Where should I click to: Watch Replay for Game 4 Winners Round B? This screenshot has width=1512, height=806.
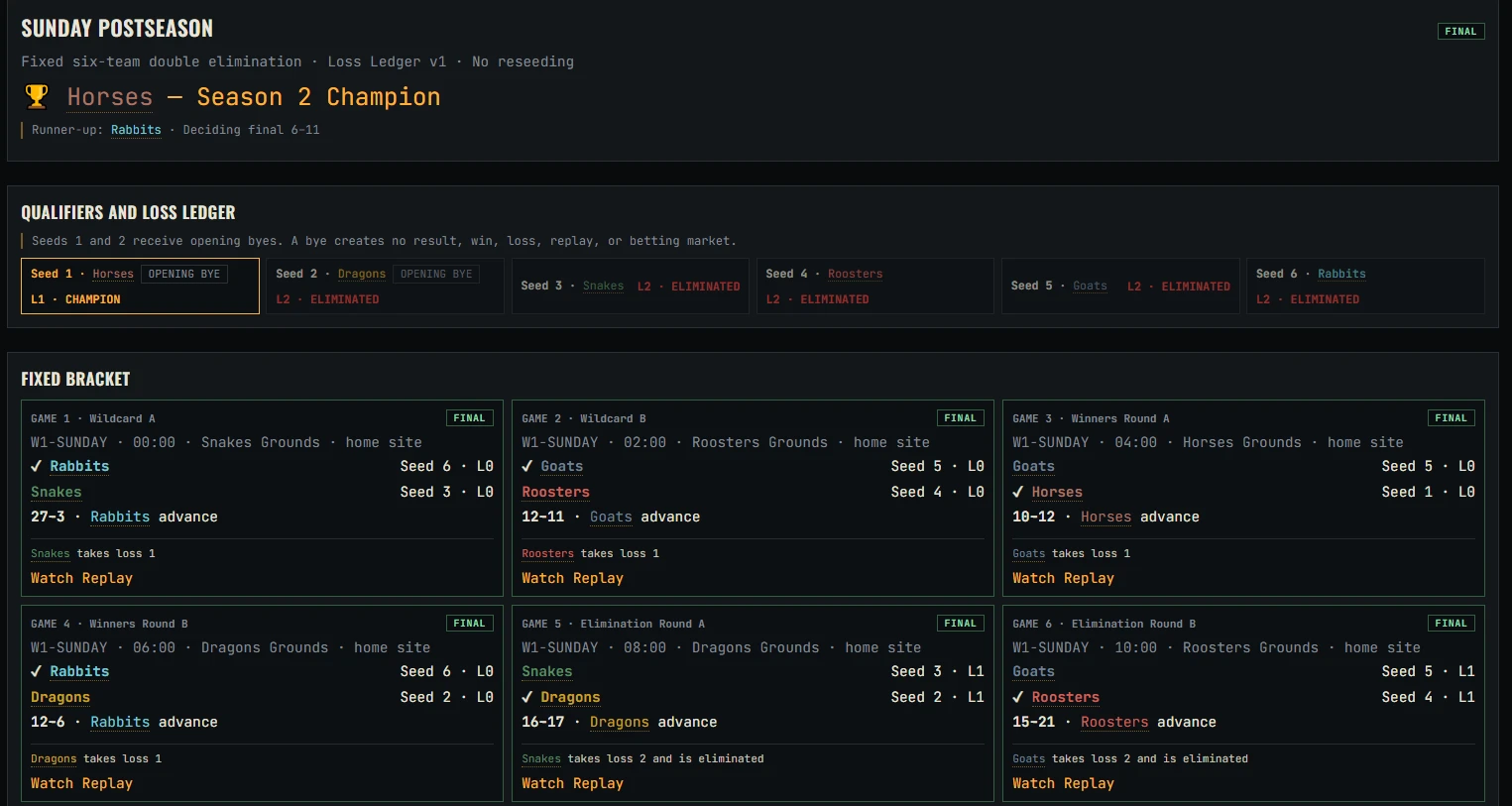pyautogui.click(x=81, y=783)
